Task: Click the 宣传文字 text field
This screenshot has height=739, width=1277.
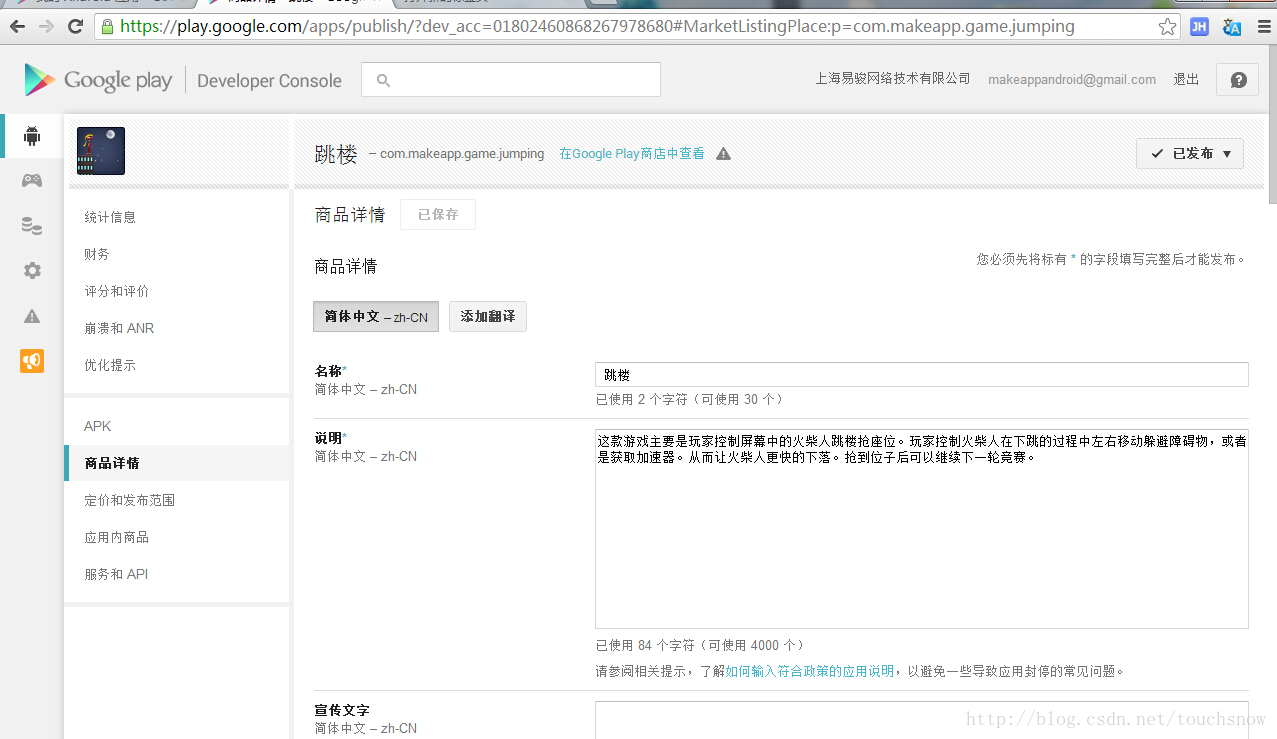Action: click(x=922, y=720)
